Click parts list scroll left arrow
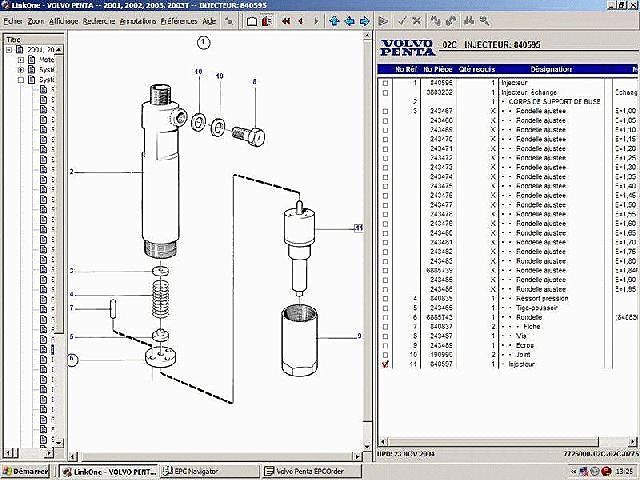Viewport: 640px width, 480px height. [x=383, y=442]
